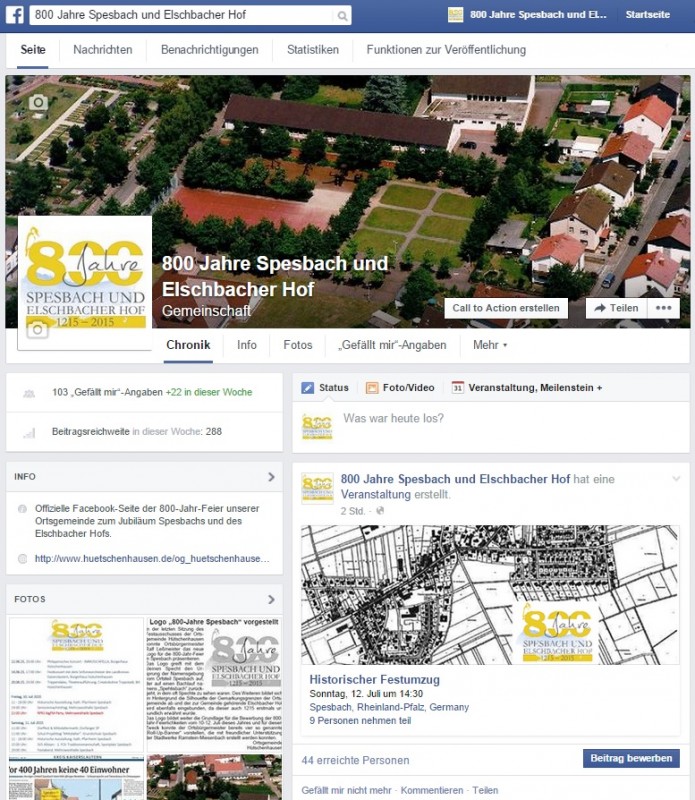Click Teilen link under the post
Image resolution: width=695 pixels, height=800 pixels.
pos(485,790)
